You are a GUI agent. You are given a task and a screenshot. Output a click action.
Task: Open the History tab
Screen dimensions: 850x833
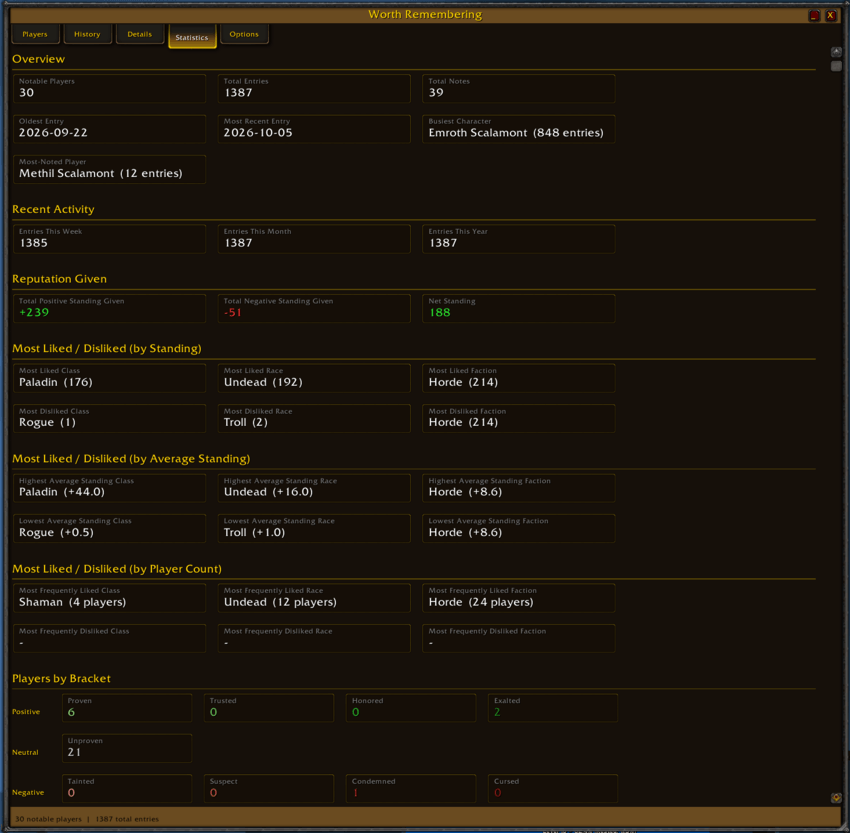(x=87, y=34)
